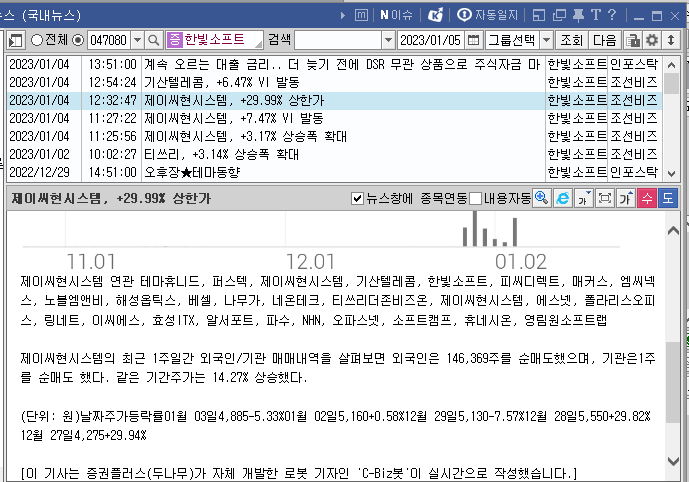The height and width of the screenshot is (482, 689).
Task: Click the 11.01 chart date label
Action: [91, 262]
